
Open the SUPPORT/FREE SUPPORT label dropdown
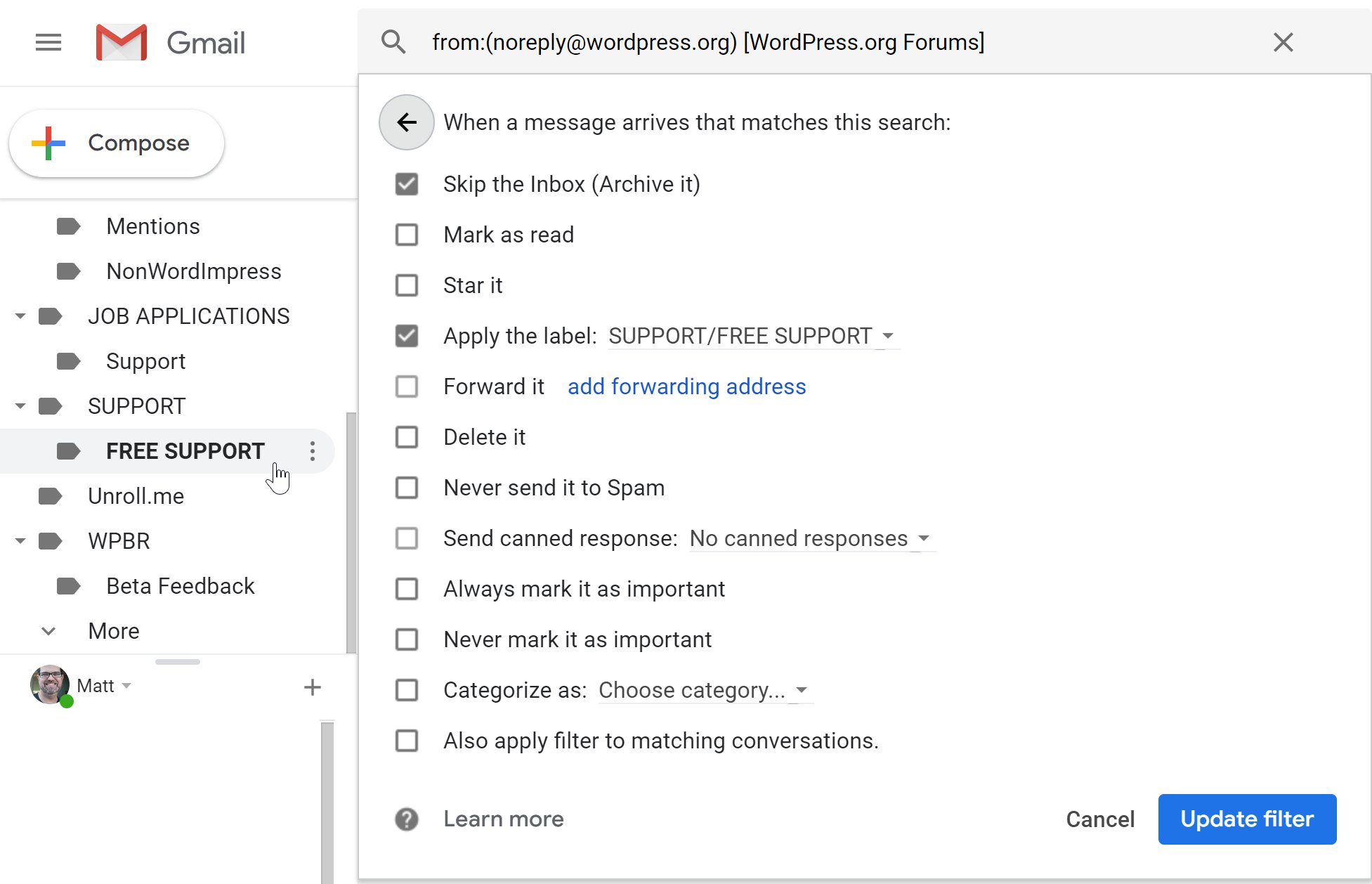753,336
